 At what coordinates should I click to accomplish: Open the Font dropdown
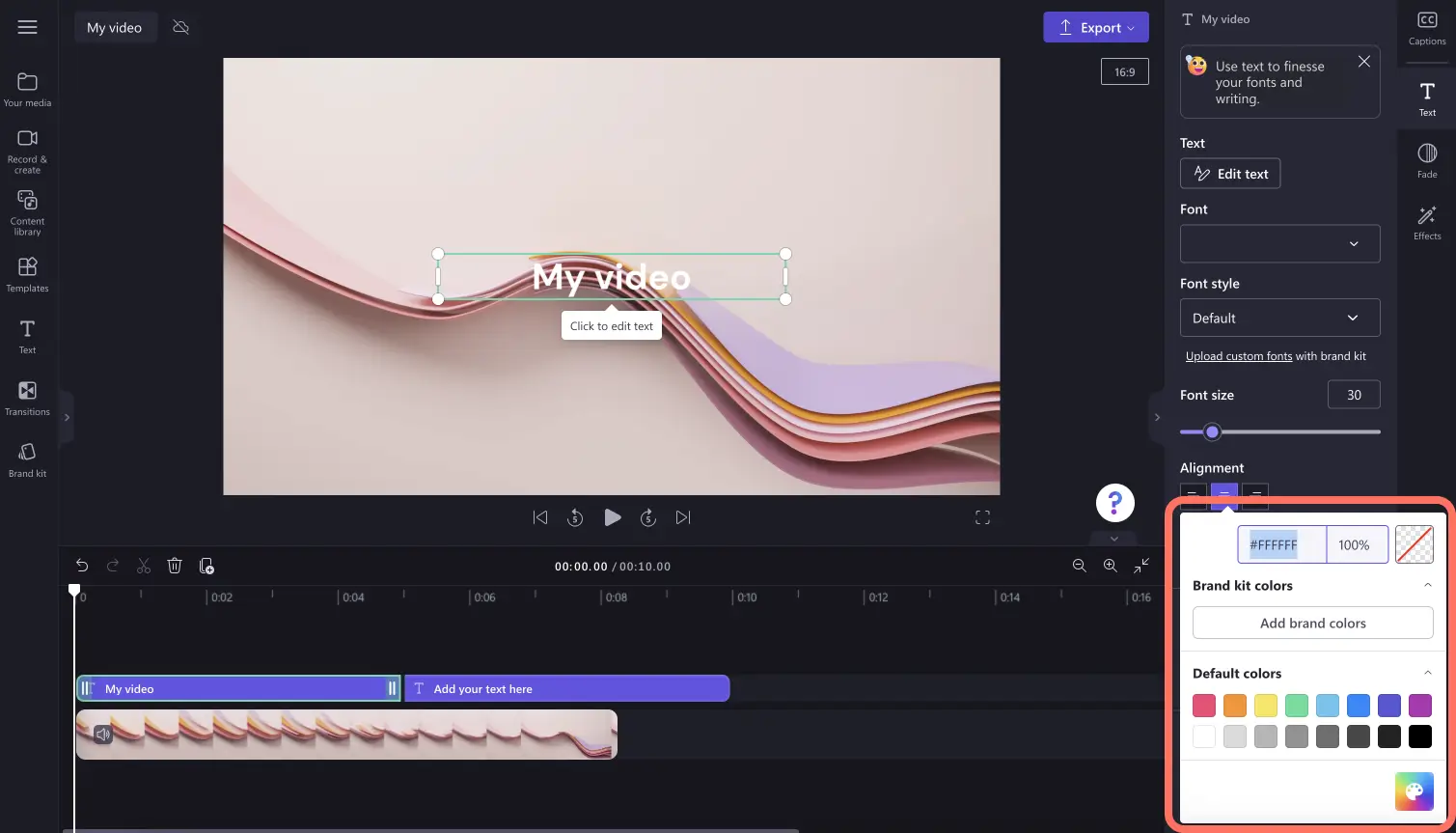(1279, 243)
